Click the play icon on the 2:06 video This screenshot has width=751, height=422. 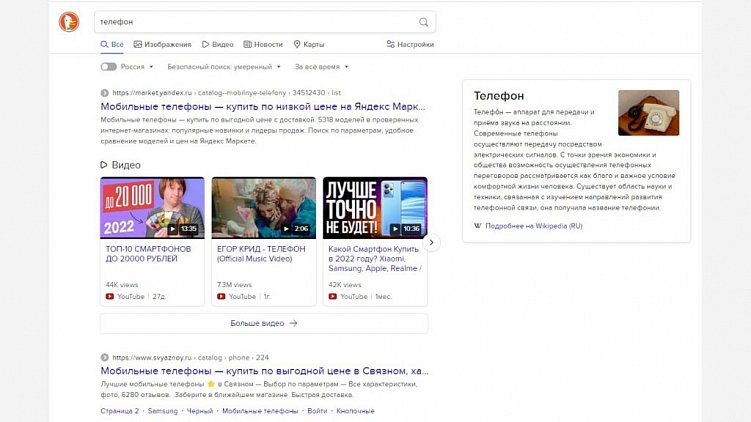tap(285, 229)
